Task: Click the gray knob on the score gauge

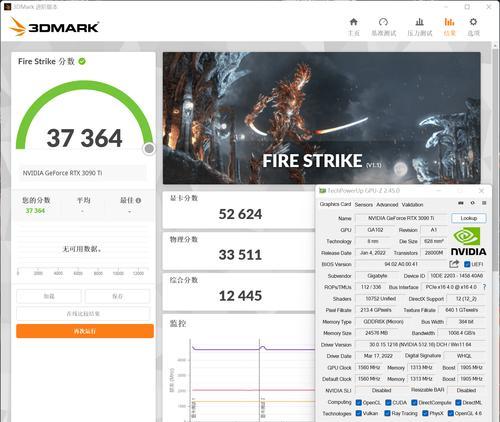Action: (x=149, y=149)
